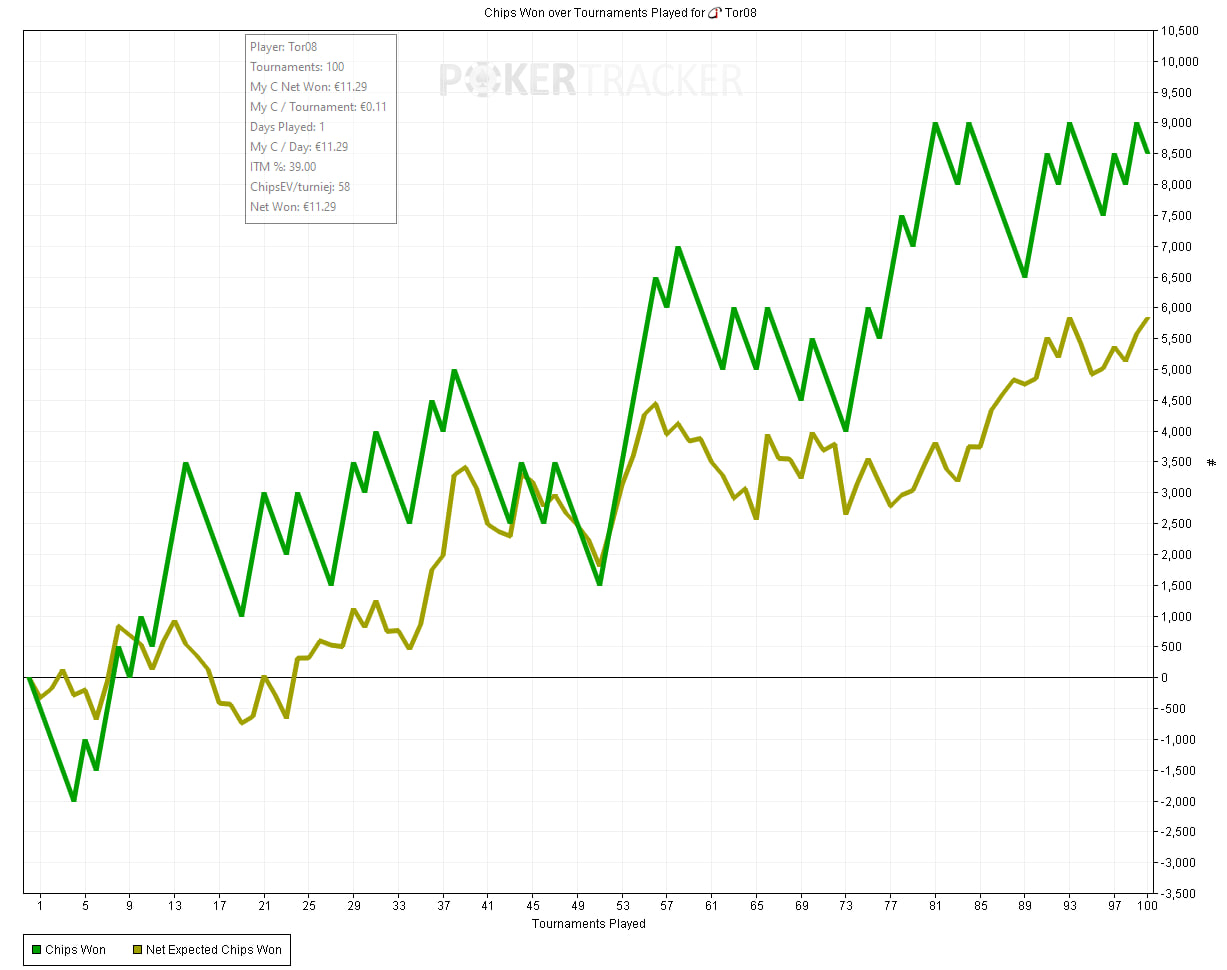
Task: Select the Chips Won legend label
Action: (x=75, y=950)
